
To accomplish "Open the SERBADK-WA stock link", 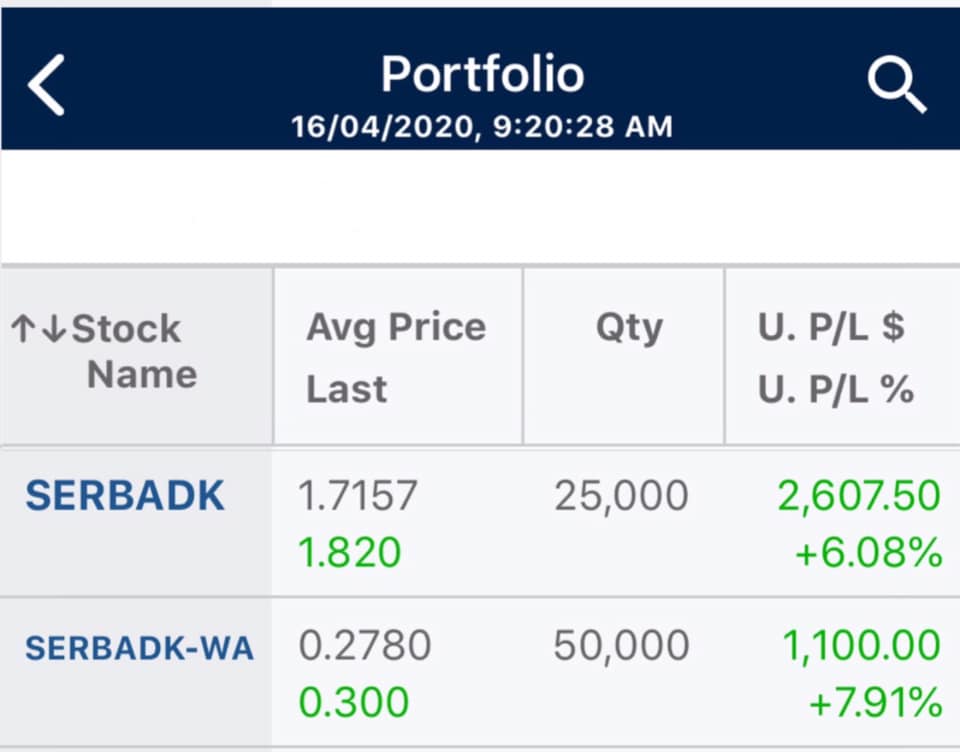I will point(140,649).
